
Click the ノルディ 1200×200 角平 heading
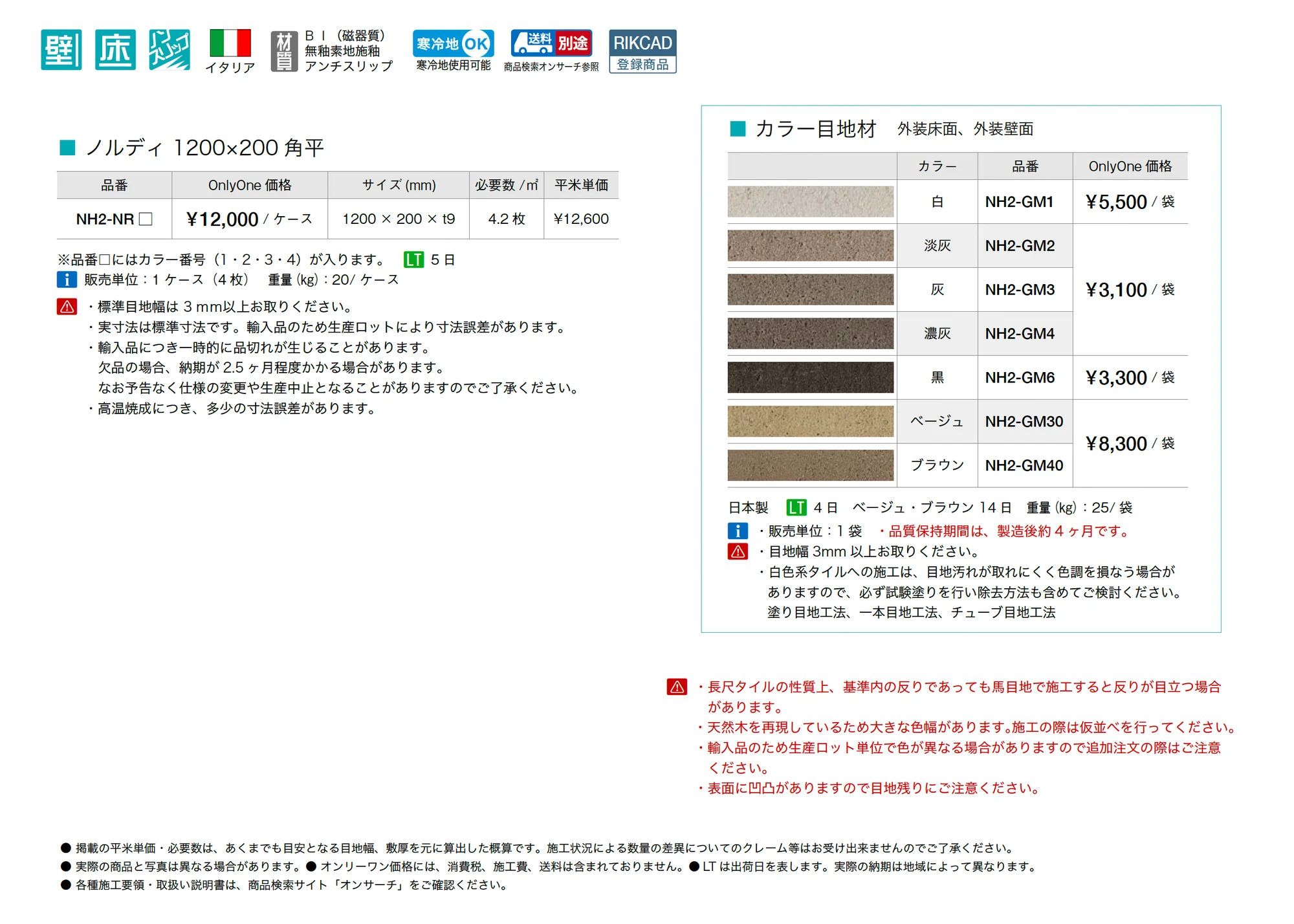[204, 148]
